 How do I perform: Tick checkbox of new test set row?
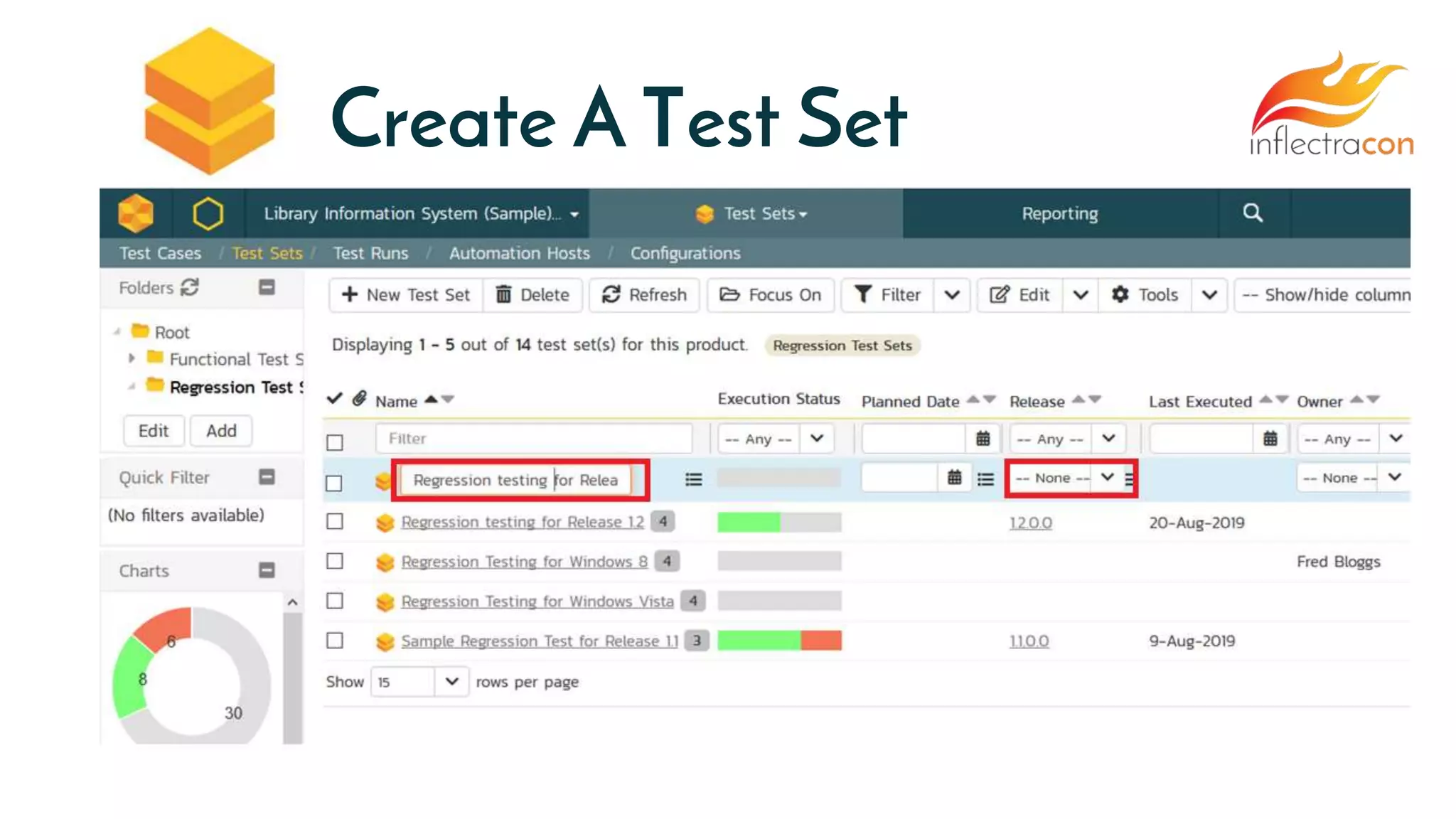[x=333, y=483]
